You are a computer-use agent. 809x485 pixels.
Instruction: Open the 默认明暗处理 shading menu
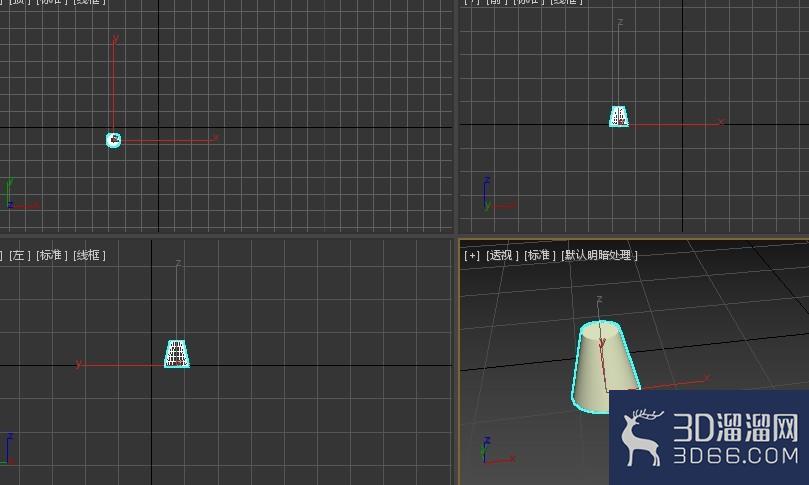pyautogui.click(x=599, y=255)
